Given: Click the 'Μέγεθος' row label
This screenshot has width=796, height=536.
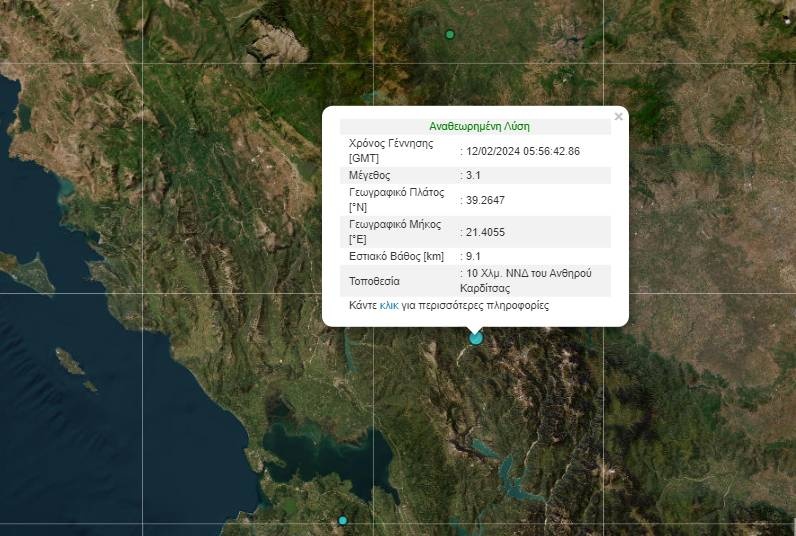Looking at the screenshot, I should tap(369, 175).
